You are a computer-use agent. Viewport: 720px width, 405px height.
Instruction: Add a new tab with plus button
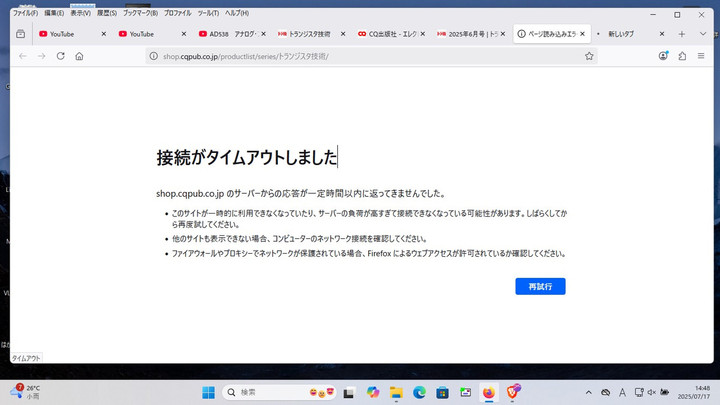tap(682, 34)
